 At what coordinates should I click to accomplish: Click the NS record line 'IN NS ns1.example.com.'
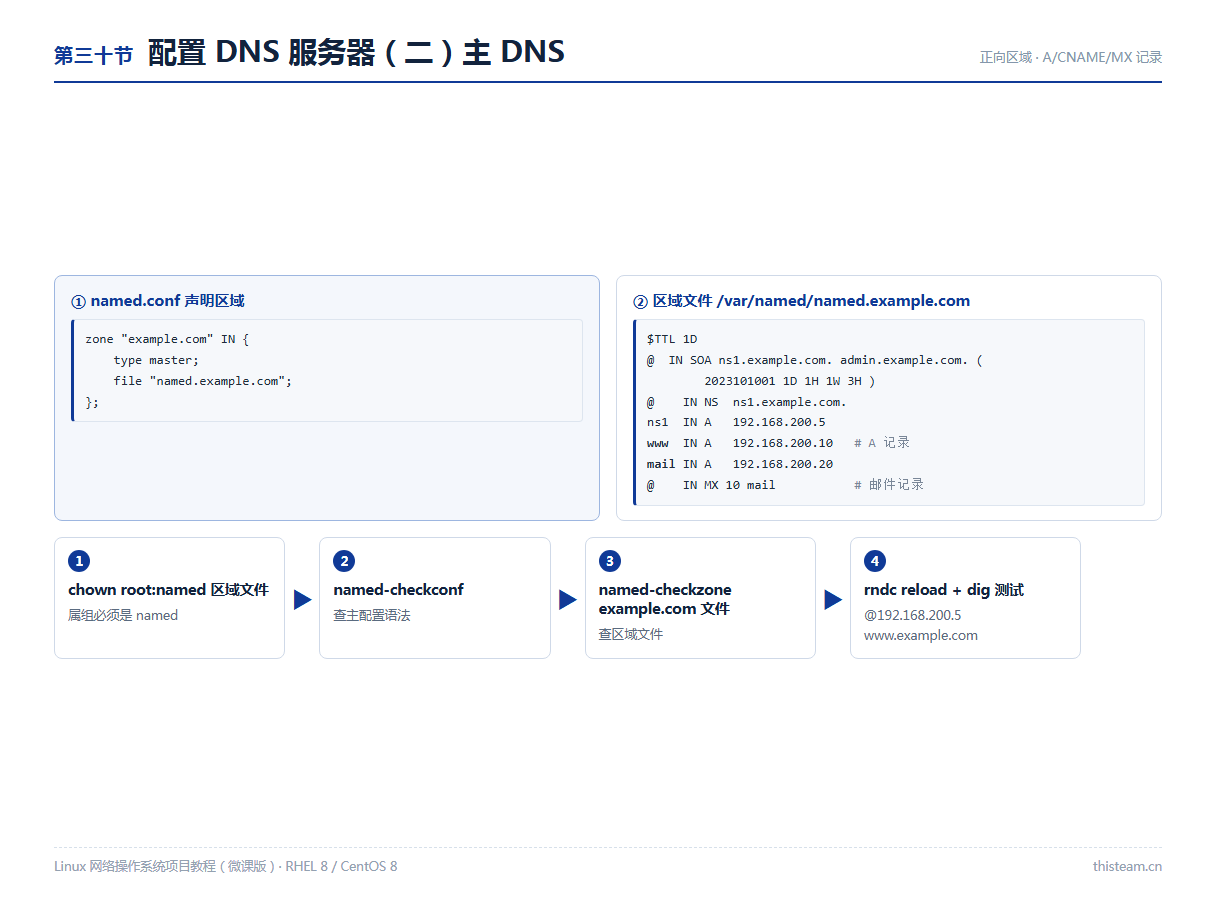[x=747, y=402]
